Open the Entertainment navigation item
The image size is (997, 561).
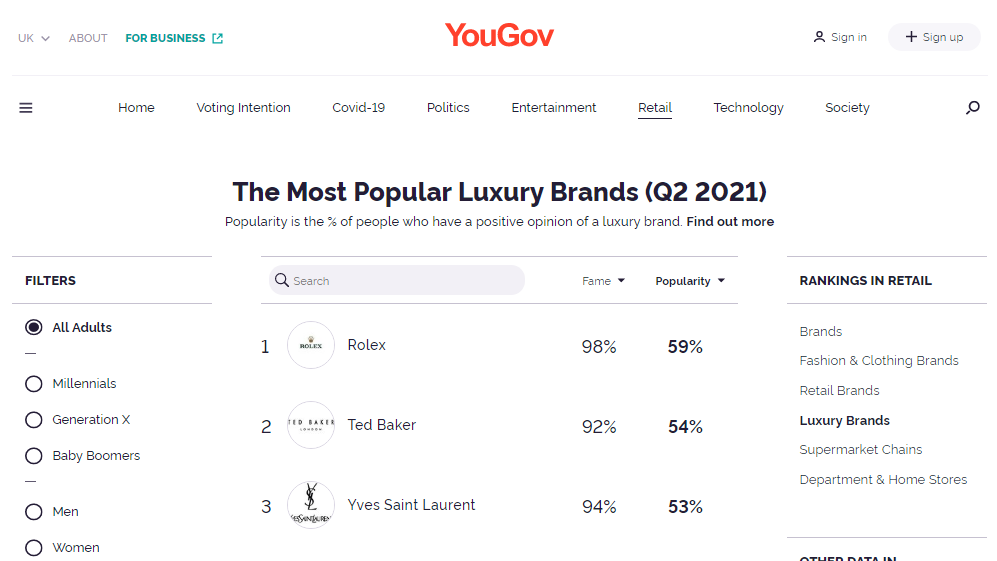pyautogui.click(x=554, y=108)
